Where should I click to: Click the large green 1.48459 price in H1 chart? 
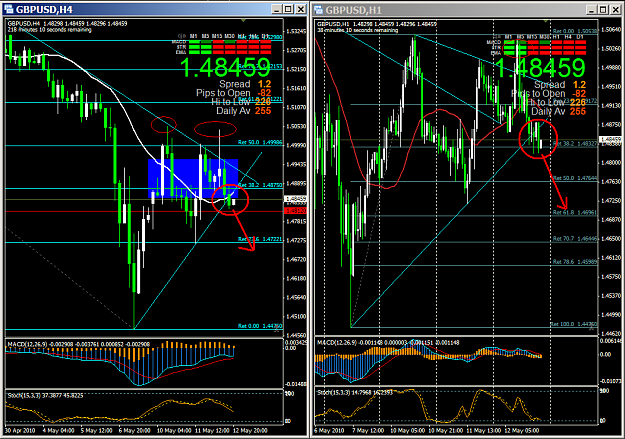tap(540, 67)
